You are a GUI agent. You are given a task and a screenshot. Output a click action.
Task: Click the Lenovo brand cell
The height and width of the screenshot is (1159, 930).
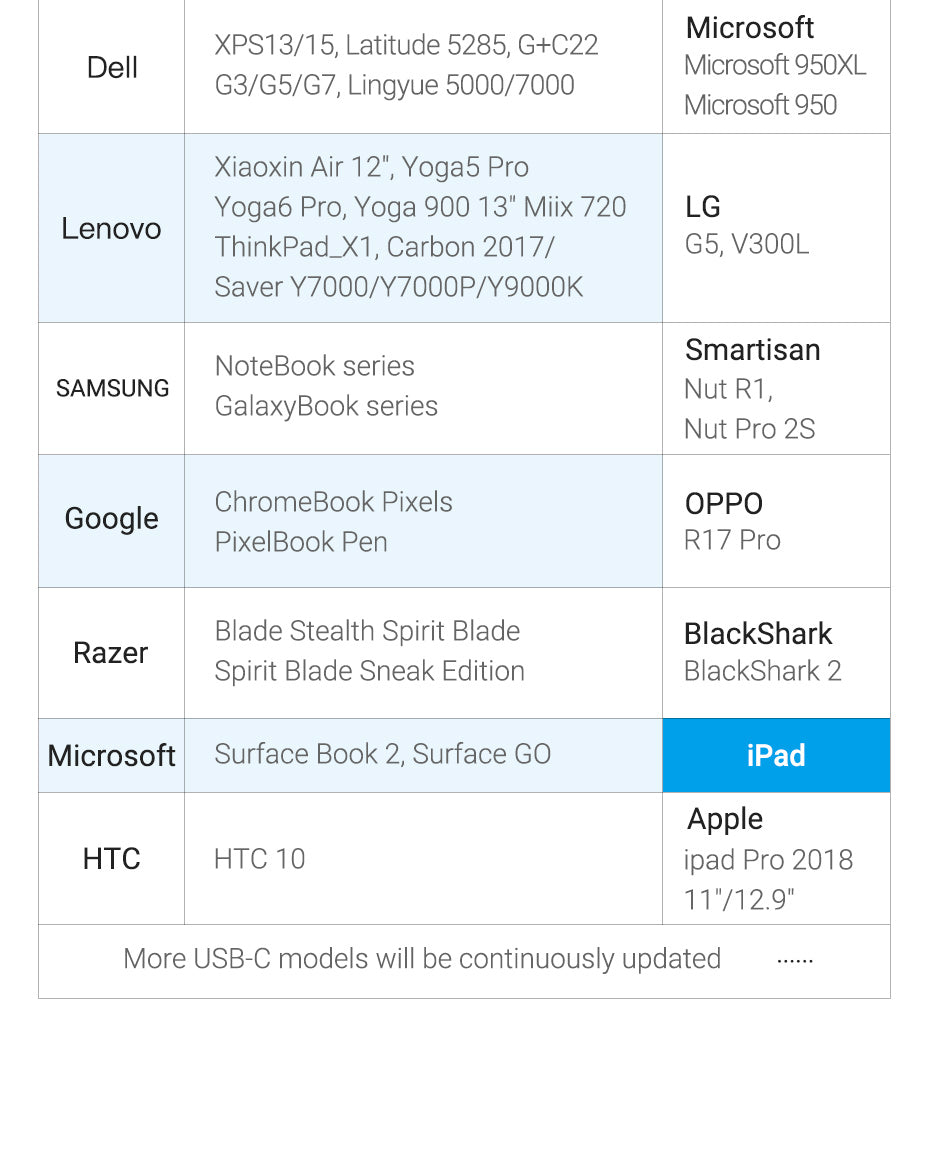click(111, 228)
